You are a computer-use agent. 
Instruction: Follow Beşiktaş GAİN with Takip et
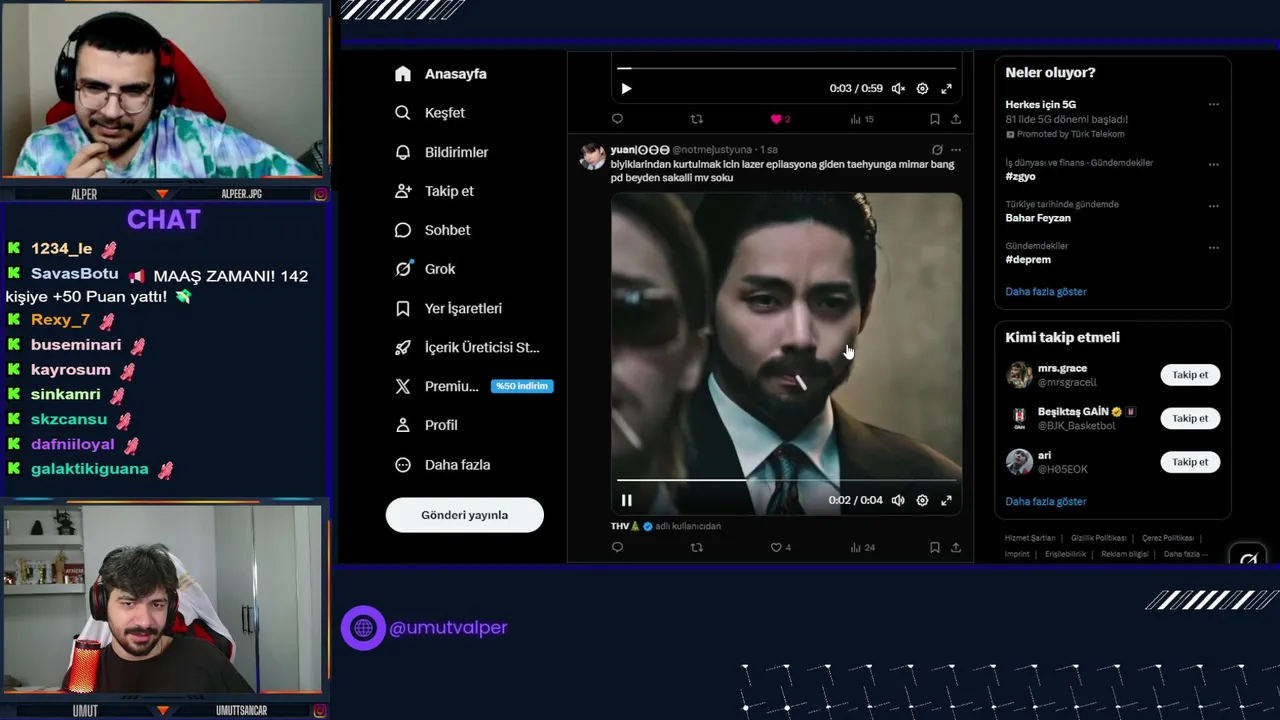pyautogui.click(x=1190, y=418)
